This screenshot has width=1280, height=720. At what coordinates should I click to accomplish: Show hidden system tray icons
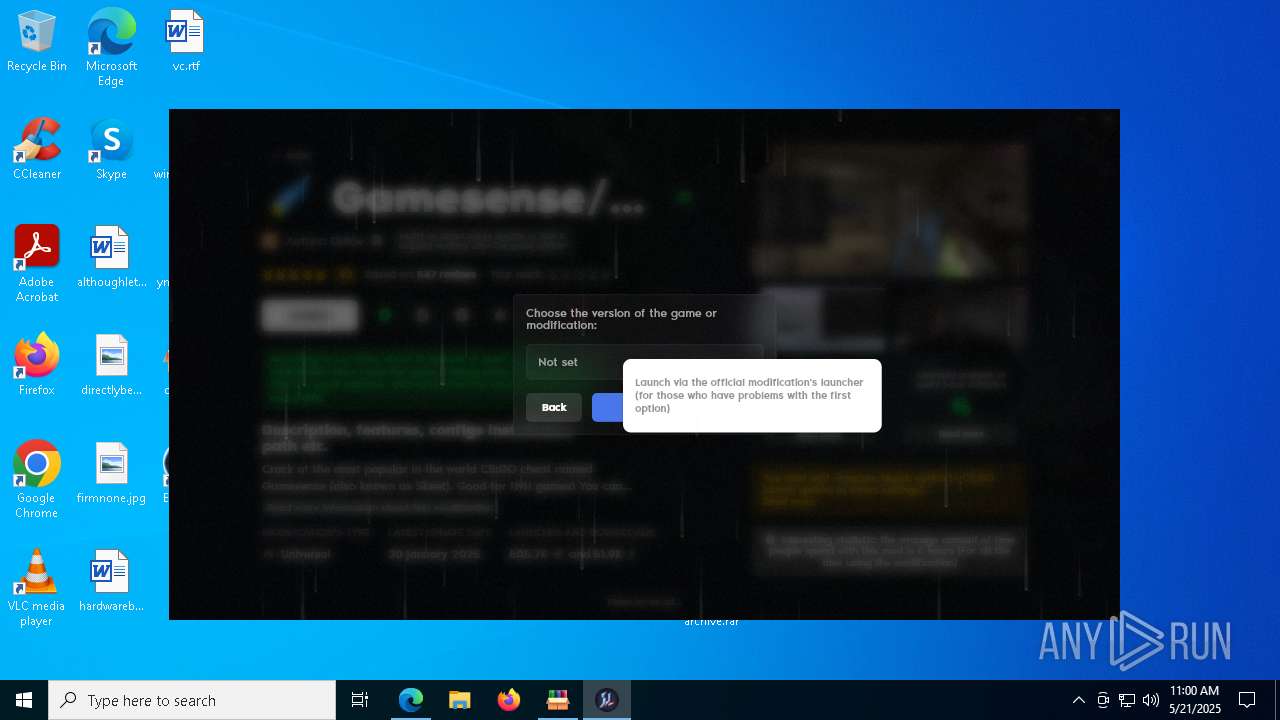[x=1078, y=700]
